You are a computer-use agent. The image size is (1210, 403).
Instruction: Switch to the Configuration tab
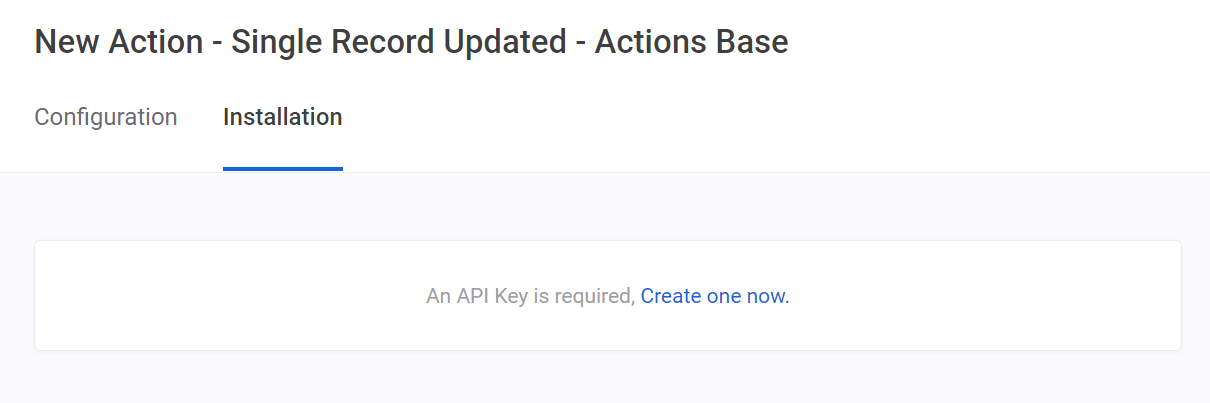[106, 117]
